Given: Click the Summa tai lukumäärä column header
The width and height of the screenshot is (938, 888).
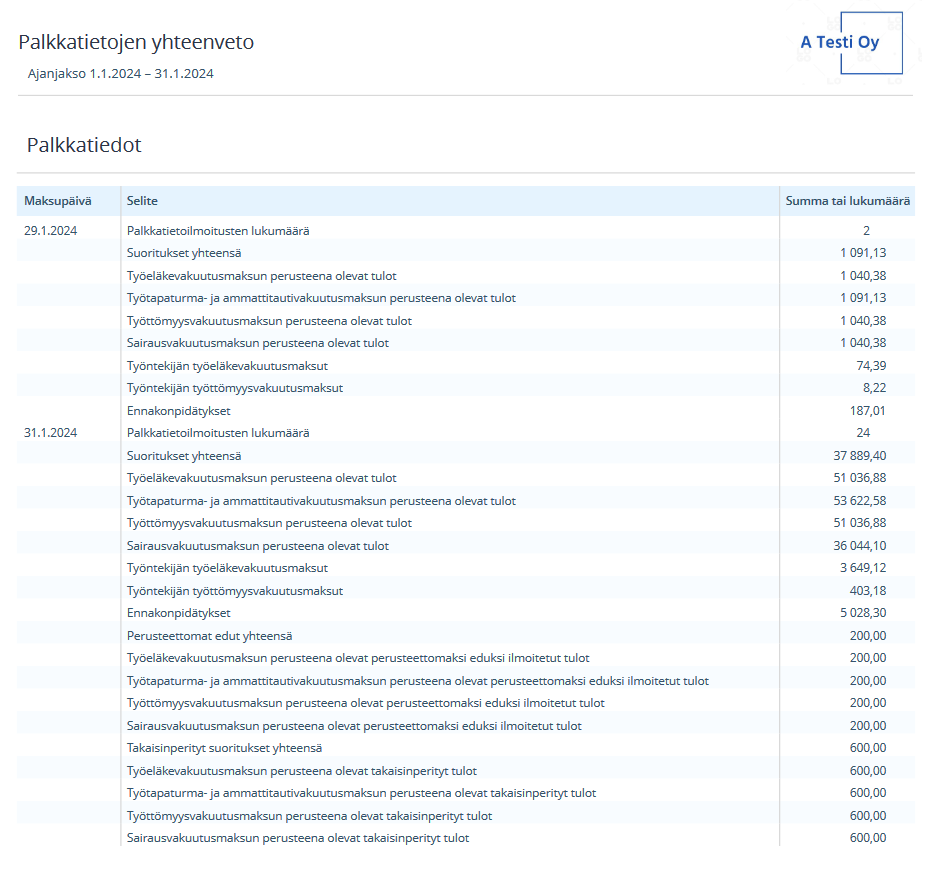Looking at the screenshot, I should (847, 201).
